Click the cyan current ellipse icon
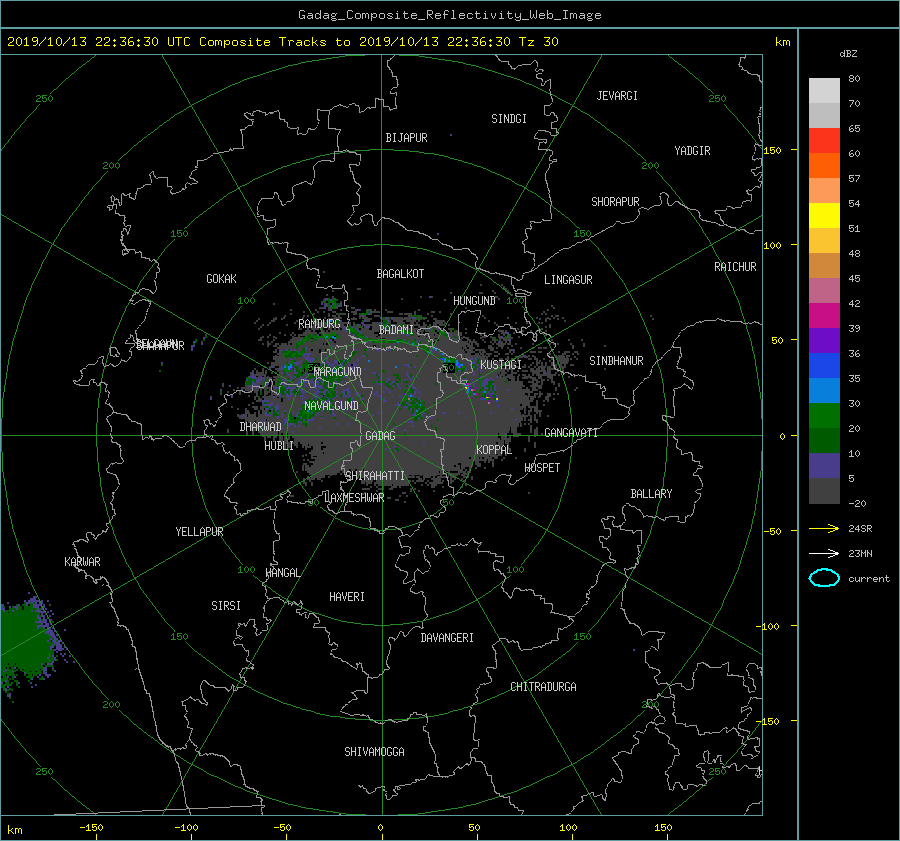The width and height of the screenshot is (900, 841). (x=824, y=578)
